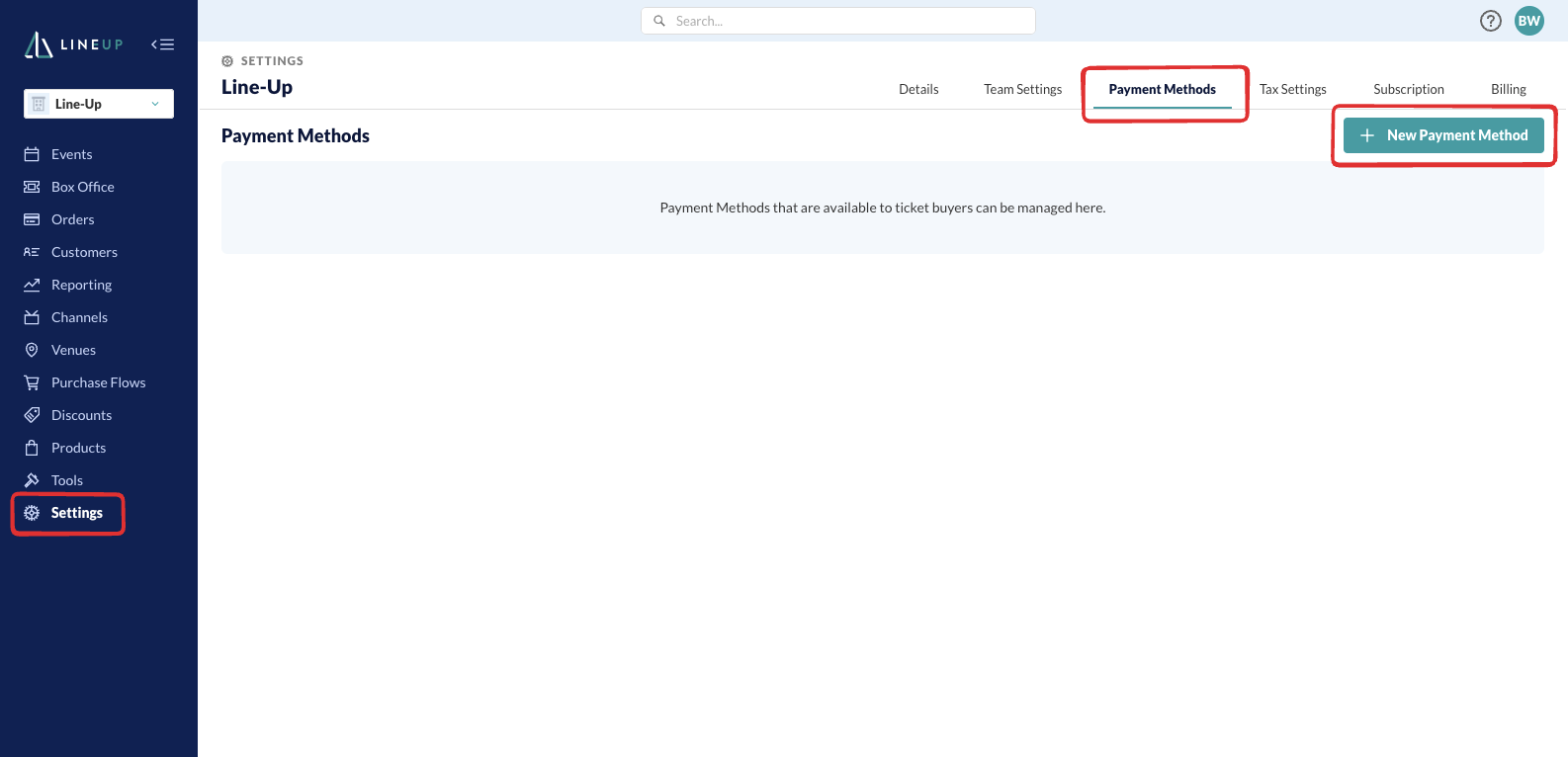Open Events from the sidebar
The height and width of the screenshot is (757, 1568).
71,154
